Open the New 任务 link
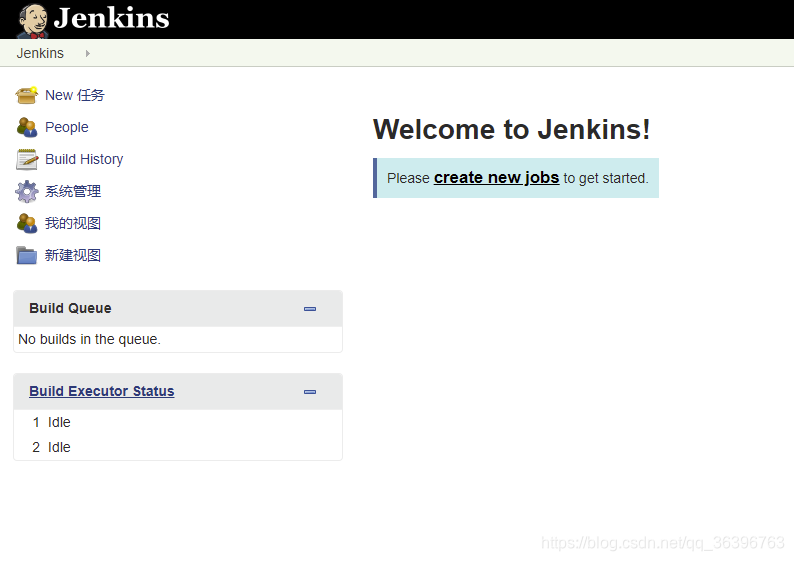The image size is (794, 561). [74, 95]
